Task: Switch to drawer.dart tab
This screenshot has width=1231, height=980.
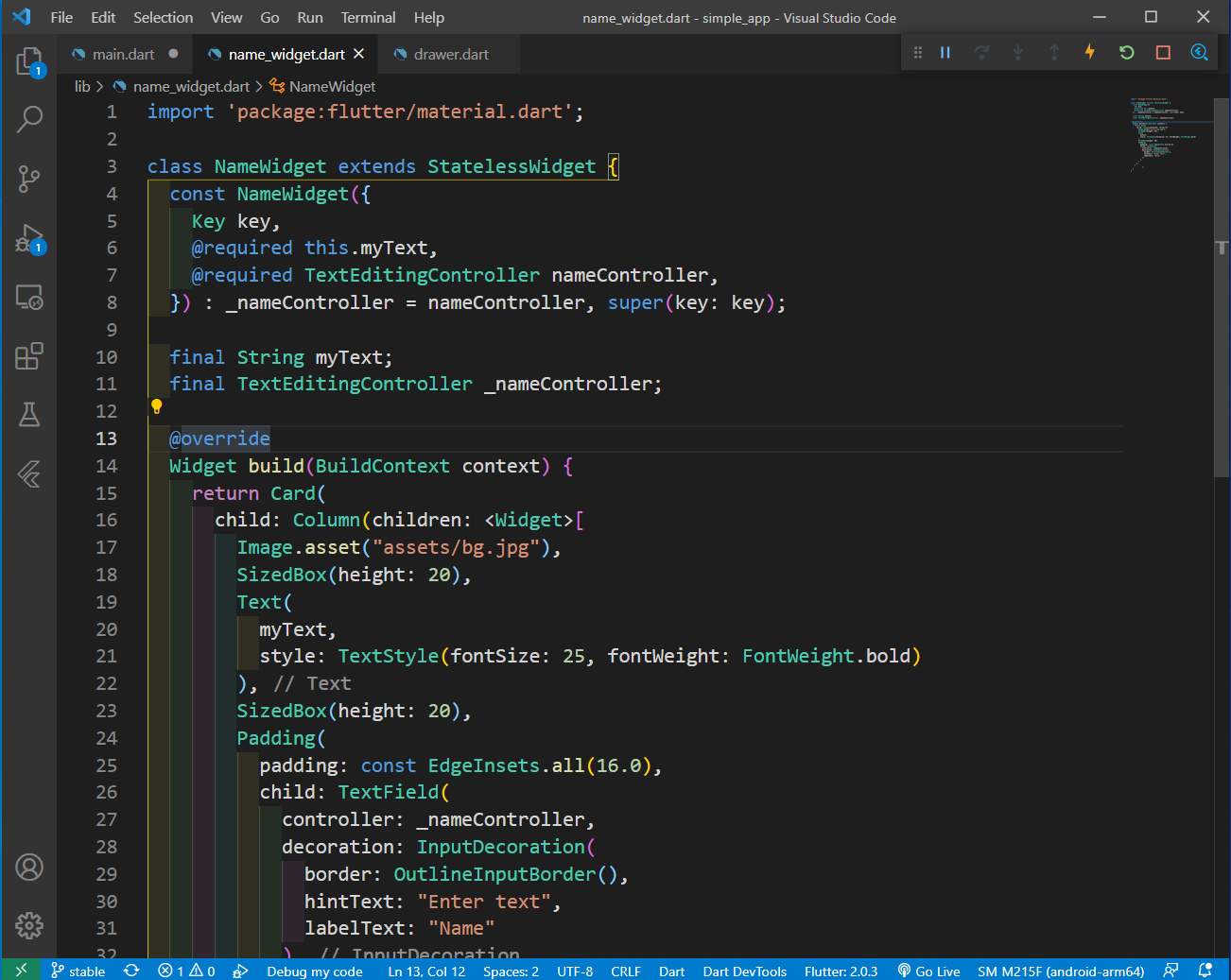Action: click(450, 54)
